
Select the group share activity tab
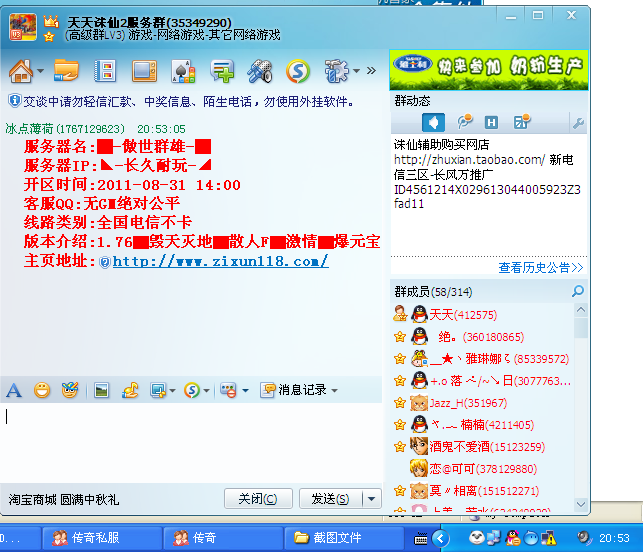522,122
